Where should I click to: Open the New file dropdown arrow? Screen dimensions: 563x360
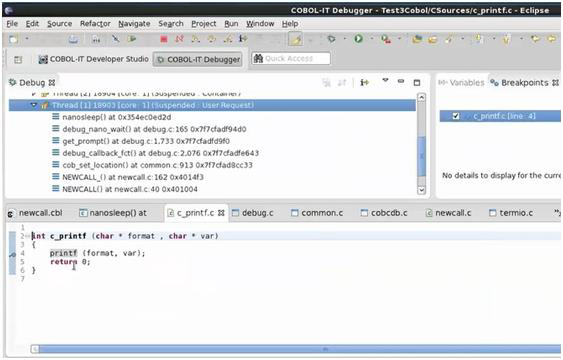point(27,39)
